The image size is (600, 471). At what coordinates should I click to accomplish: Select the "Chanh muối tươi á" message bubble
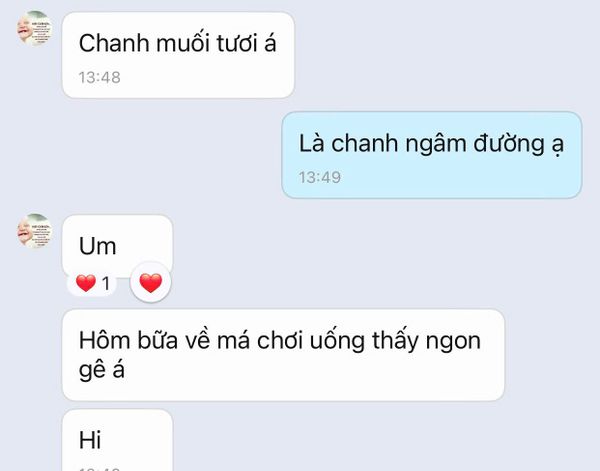(x=178, y=55)
